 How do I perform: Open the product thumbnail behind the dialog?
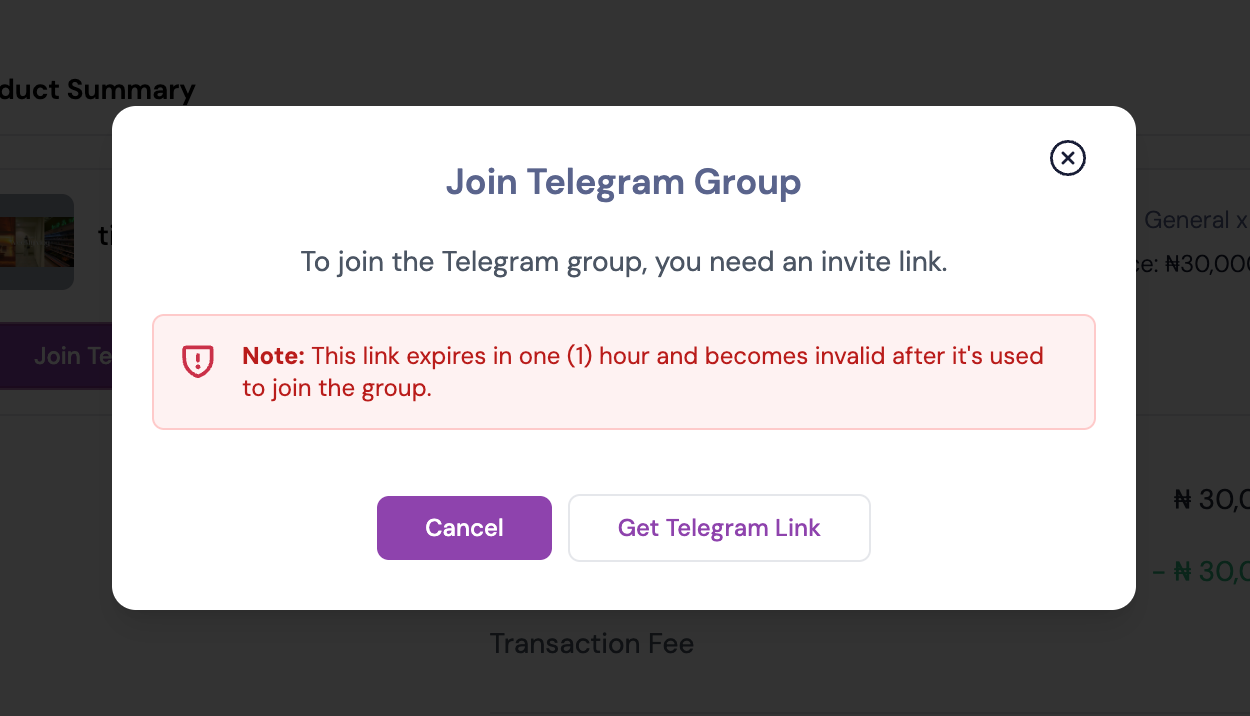pyautogui.click(x=37, y=242)
